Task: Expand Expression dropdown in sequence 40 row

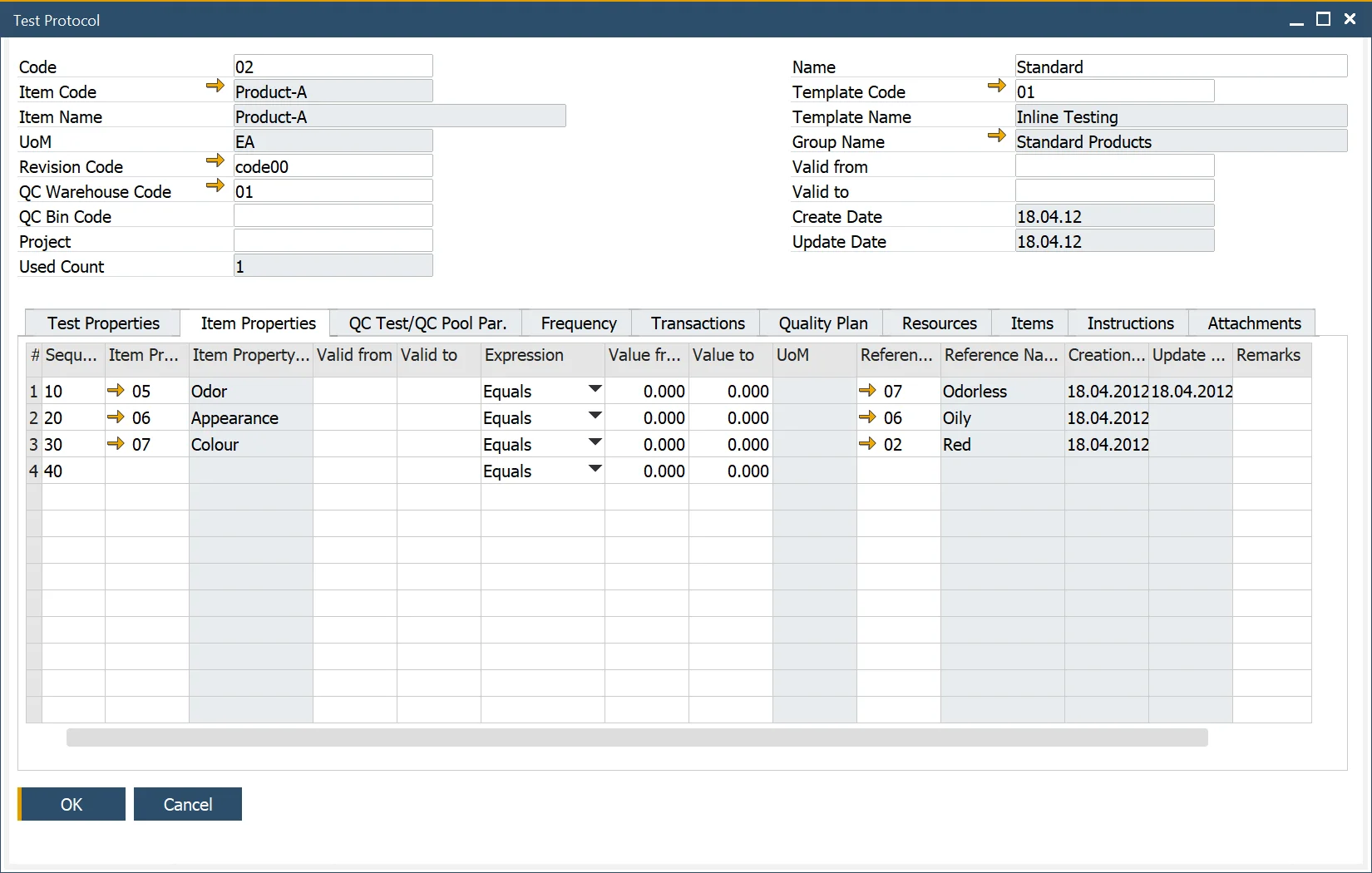Action: tap(595, 469)
